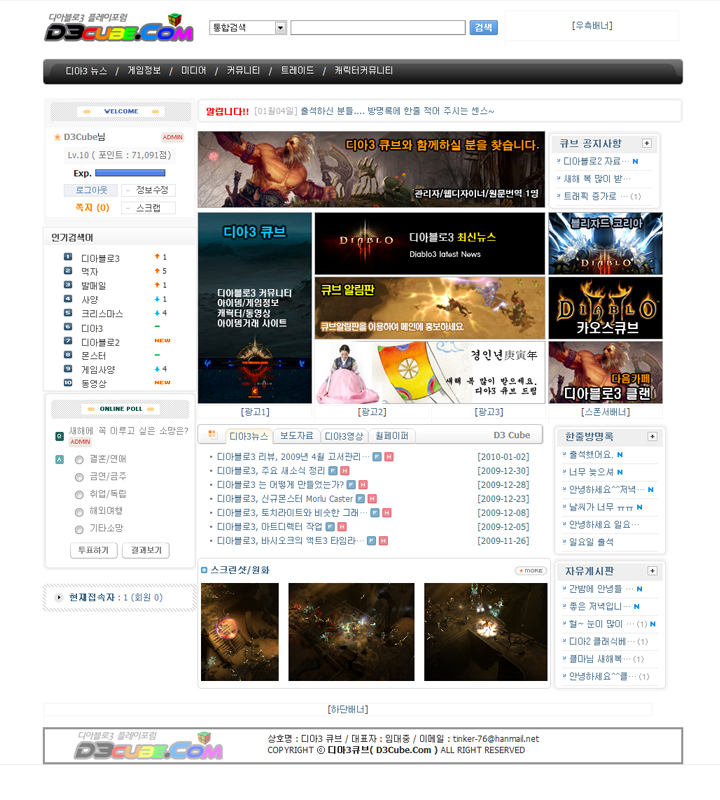Screen dimensions: 720x800
Task: Select the 해외여행 poll option
Action: click(79, 512)
